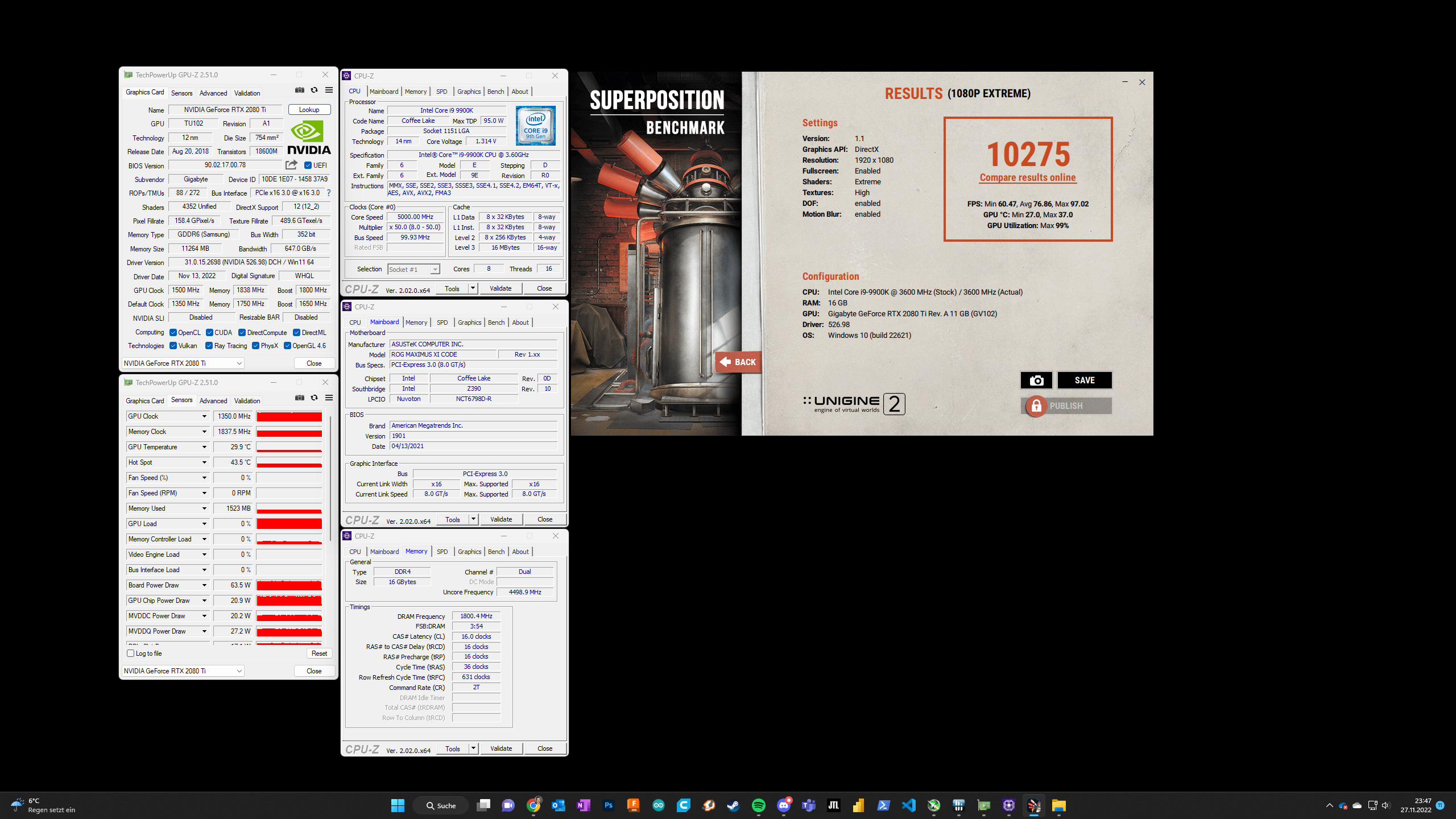Show hidden system tray icons
1456x819 pixels.
pyautogui.click(x=1329, y=805)
